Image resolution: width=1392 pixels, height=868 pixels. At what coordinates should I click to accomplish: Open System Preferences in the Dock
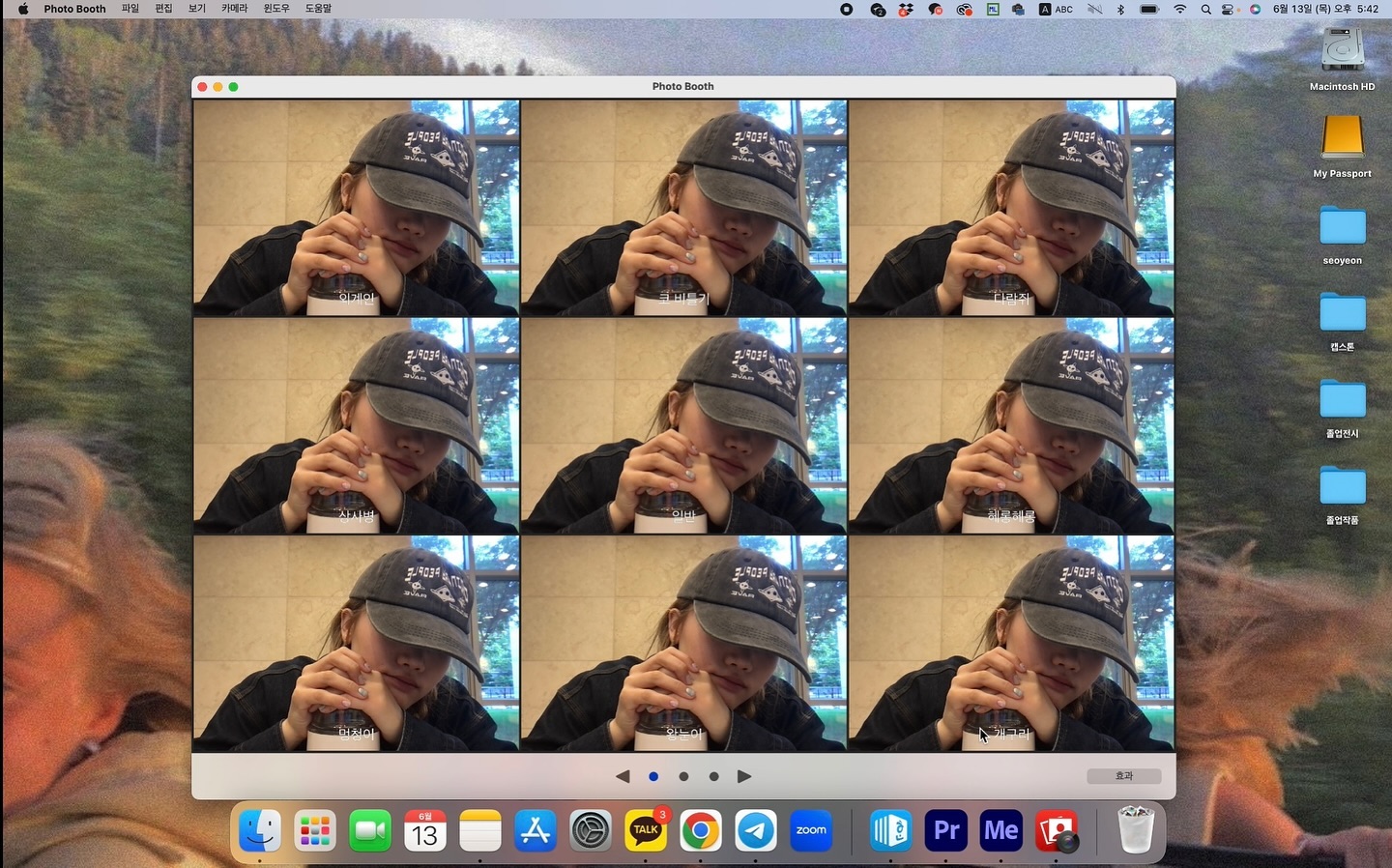pos(591,830)
